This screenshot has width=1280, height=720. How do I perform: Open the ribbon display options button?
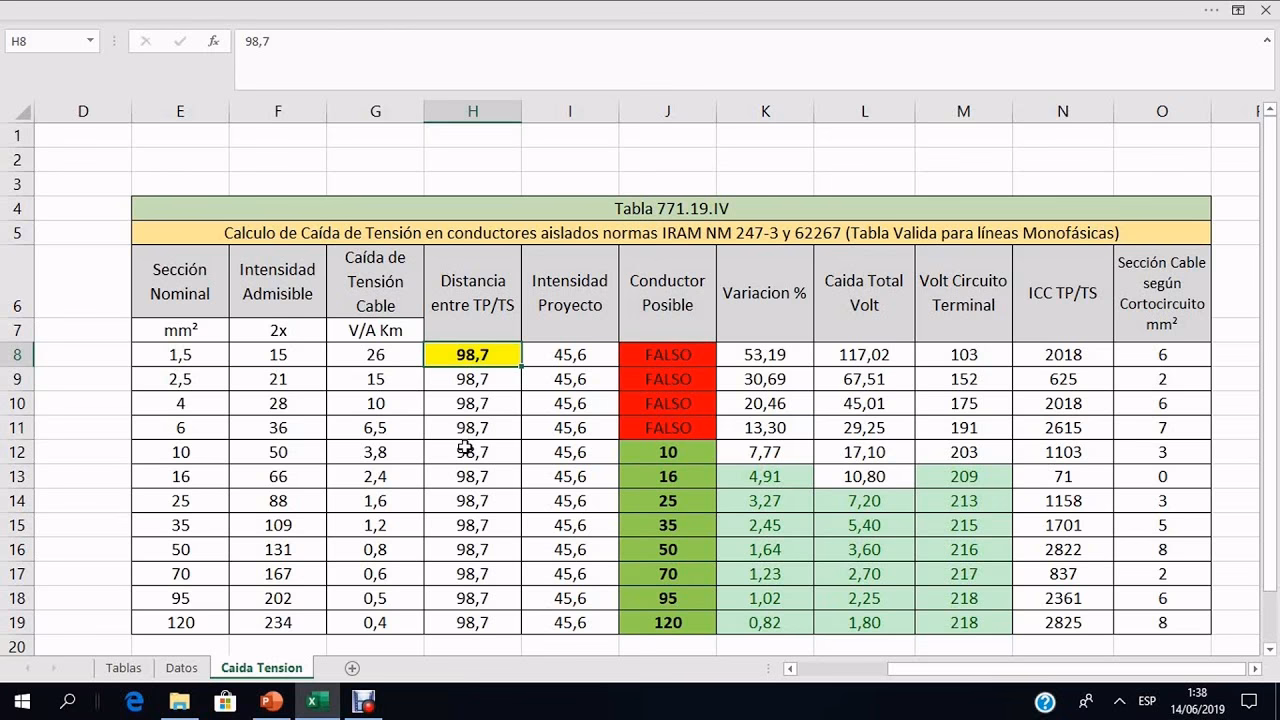point(1238,10)
